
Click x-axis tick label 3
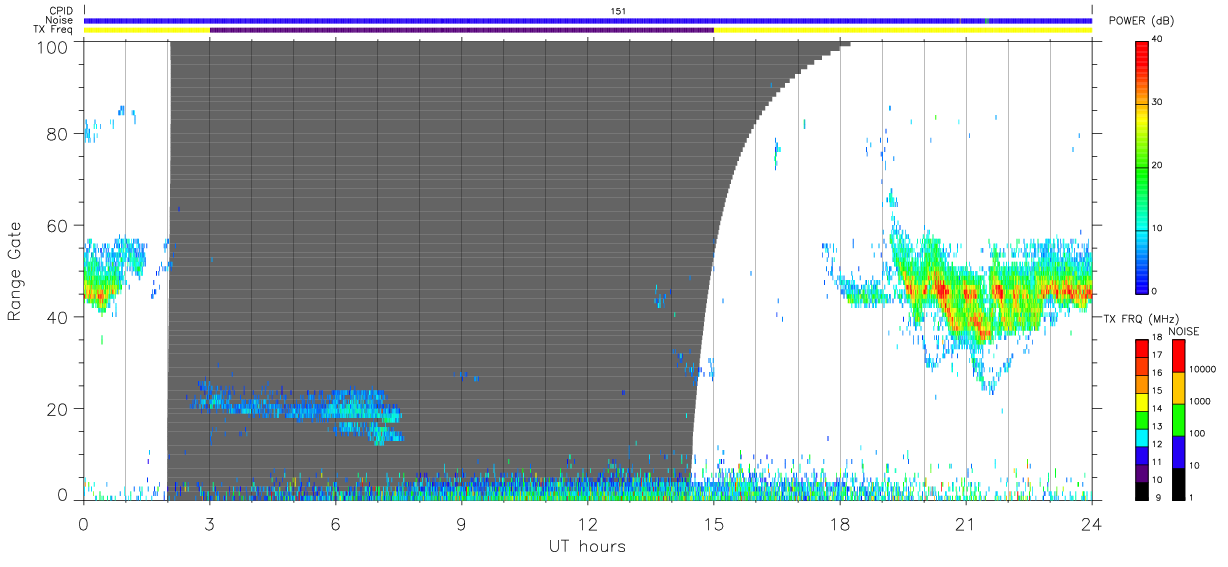[x=210, y=523]
